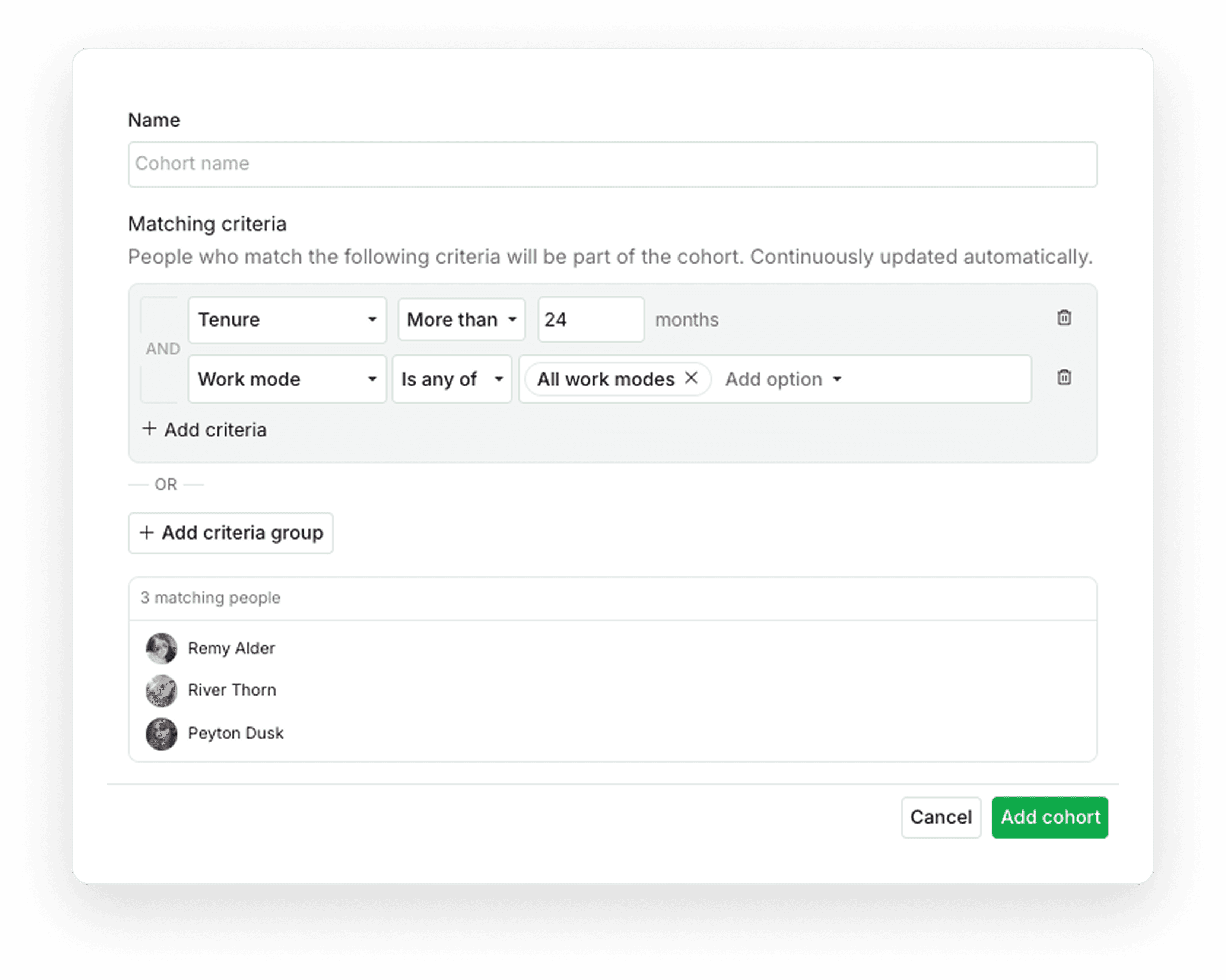Click the tenure months value field
The width and height of the screenshot is (1226, 980).
coord(590,320)
